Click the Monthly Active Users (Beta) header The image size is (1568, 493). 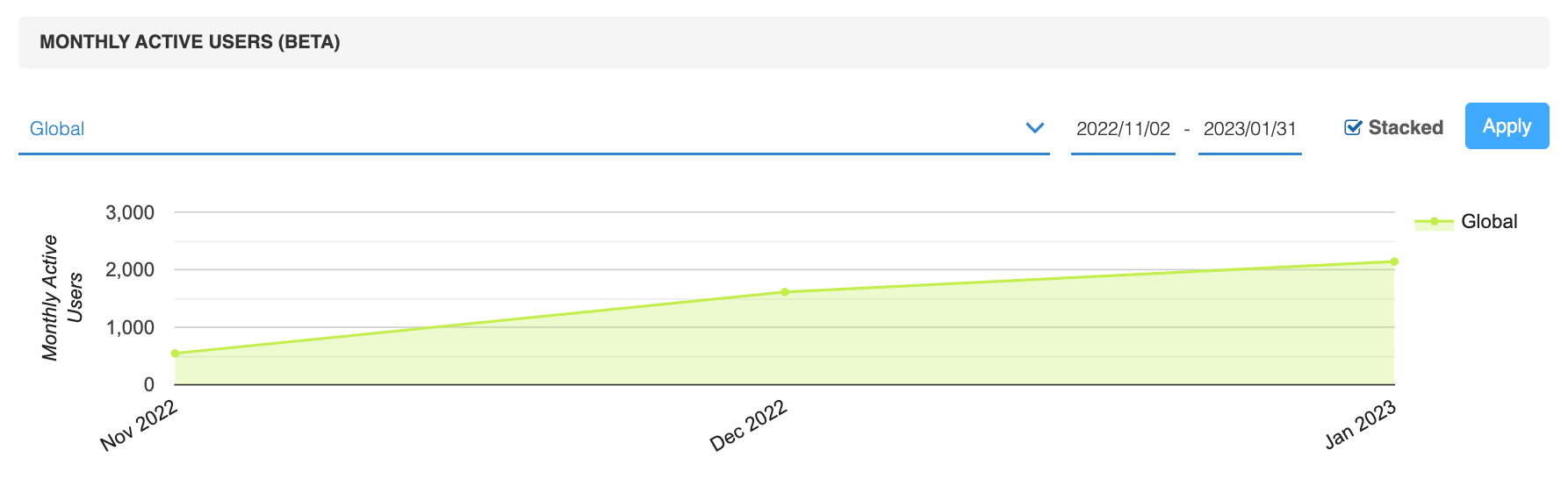pos(190,42)
